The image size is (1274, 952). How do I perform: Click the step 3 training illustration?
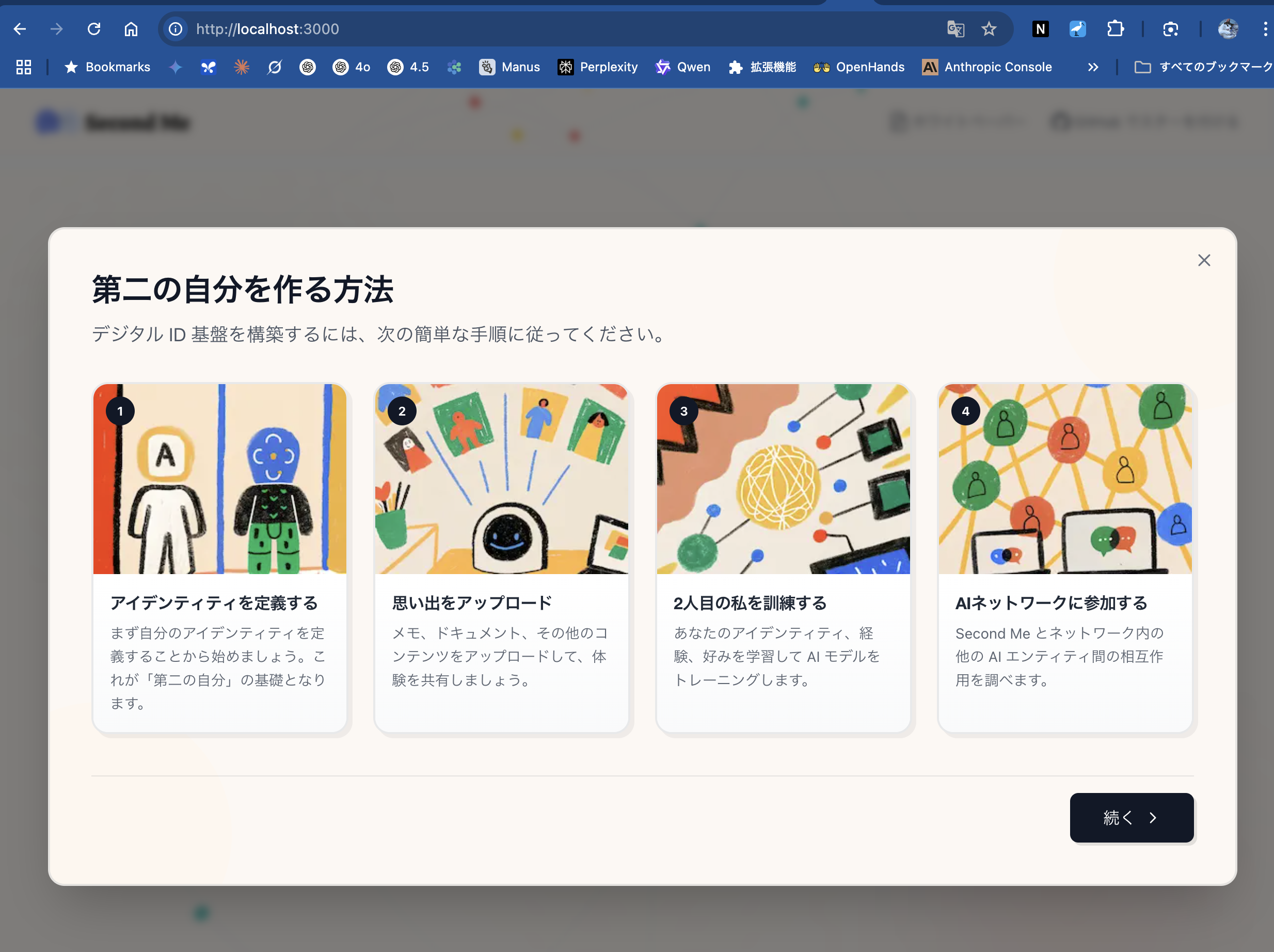(783, 479)
